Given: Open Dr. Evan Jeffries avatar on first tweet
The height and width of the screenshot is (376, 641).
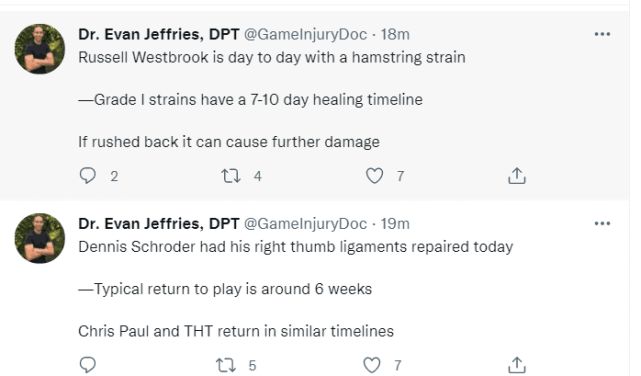Looking at the screenshot, I should [x=40, y=49].
